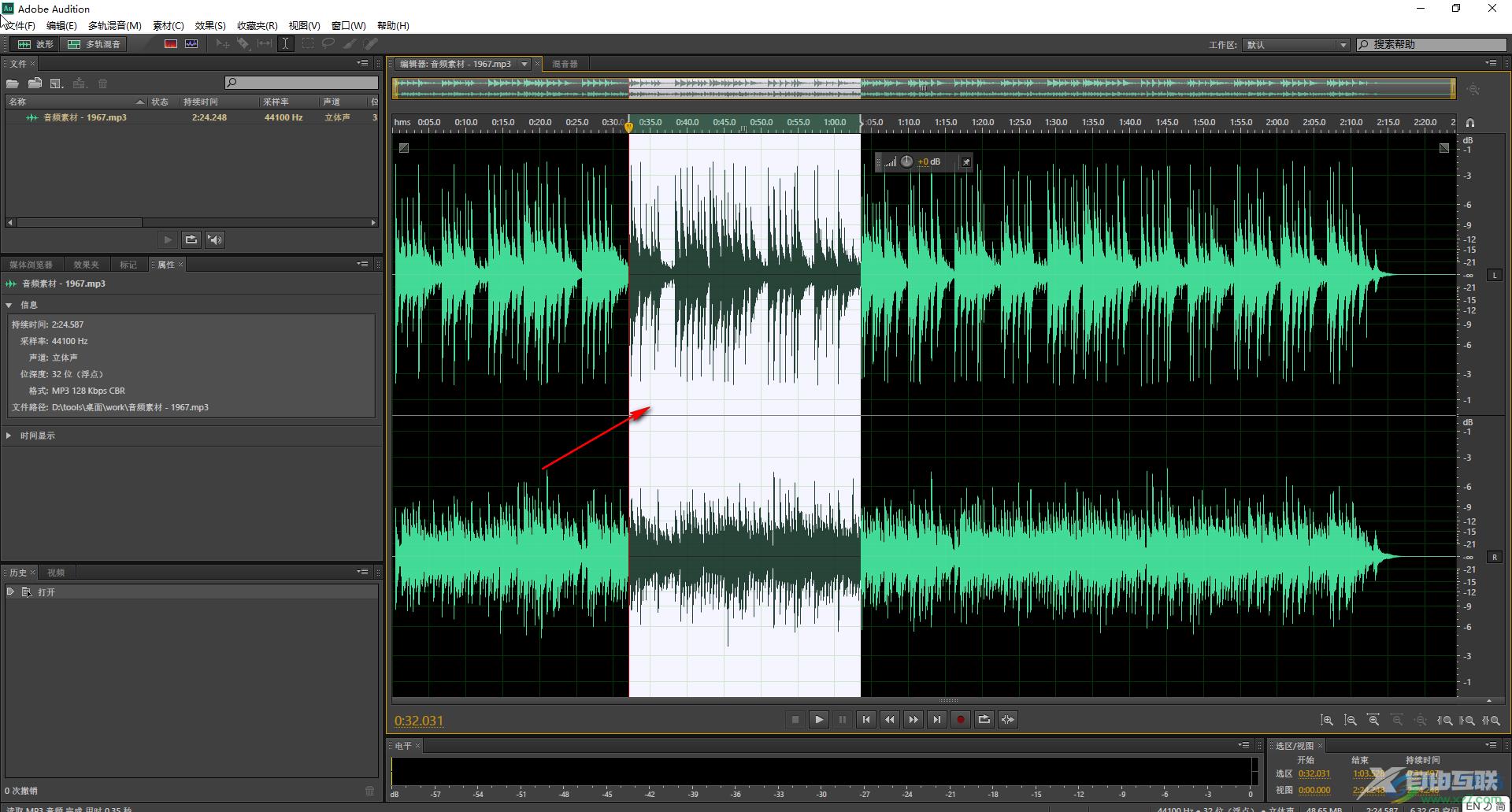Screen dimensions: 1512x812
Task: Move playhead to next marker
Action: (x=937, y=720)
